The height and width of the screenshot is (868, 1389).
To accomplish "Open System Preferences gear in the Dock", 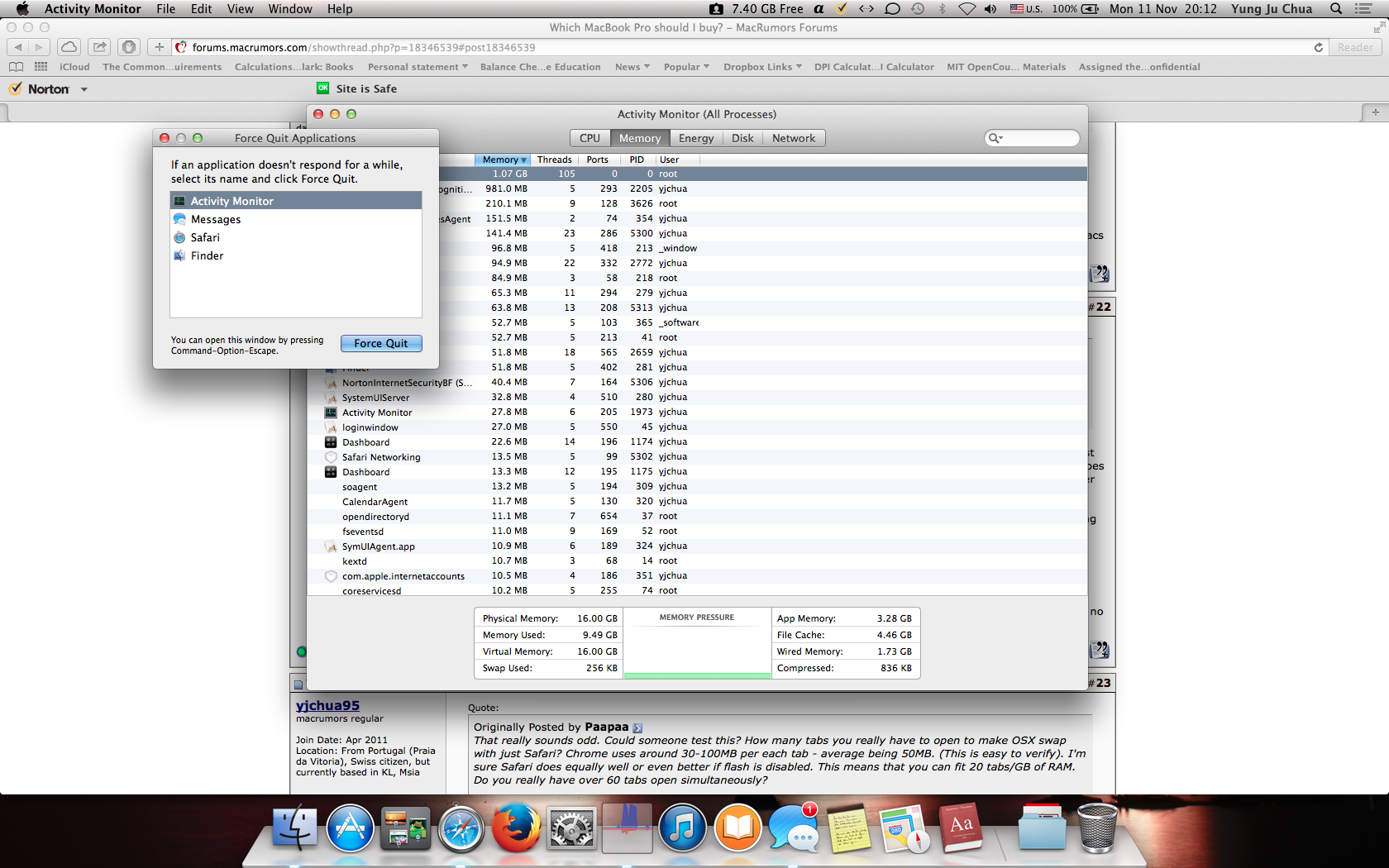I will pos(572,827).
